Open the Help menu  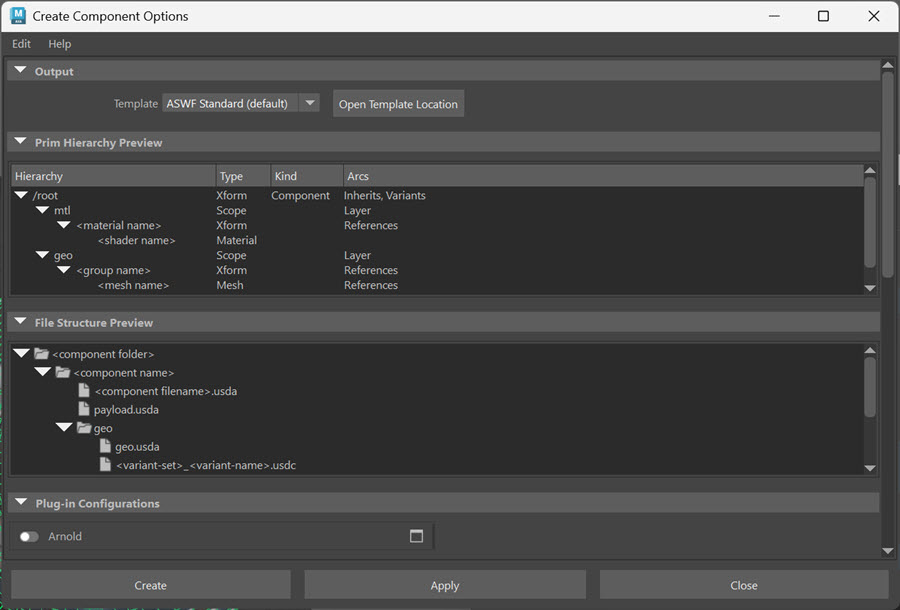click(59, 43)
